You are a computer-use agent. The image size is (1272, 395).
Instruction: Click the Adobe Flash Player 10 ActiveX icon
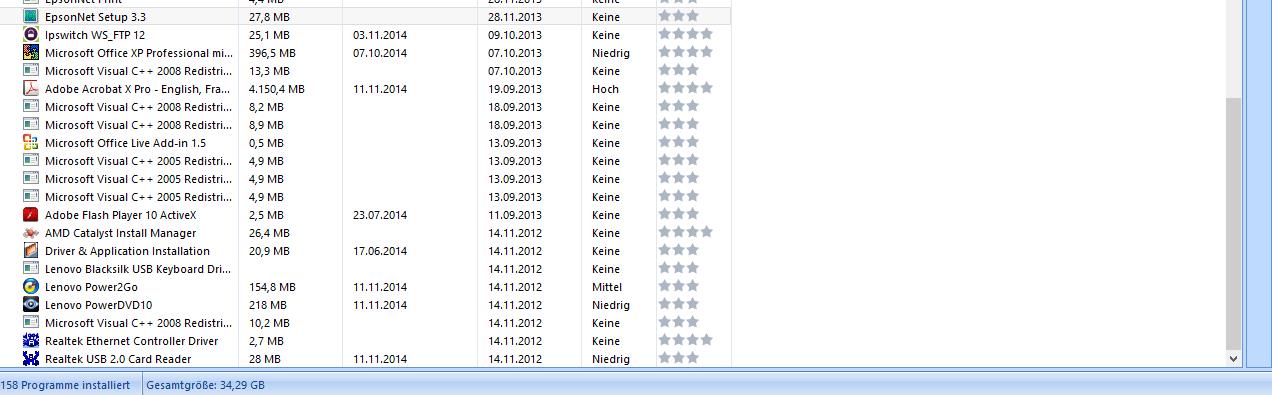pos(31,215)
